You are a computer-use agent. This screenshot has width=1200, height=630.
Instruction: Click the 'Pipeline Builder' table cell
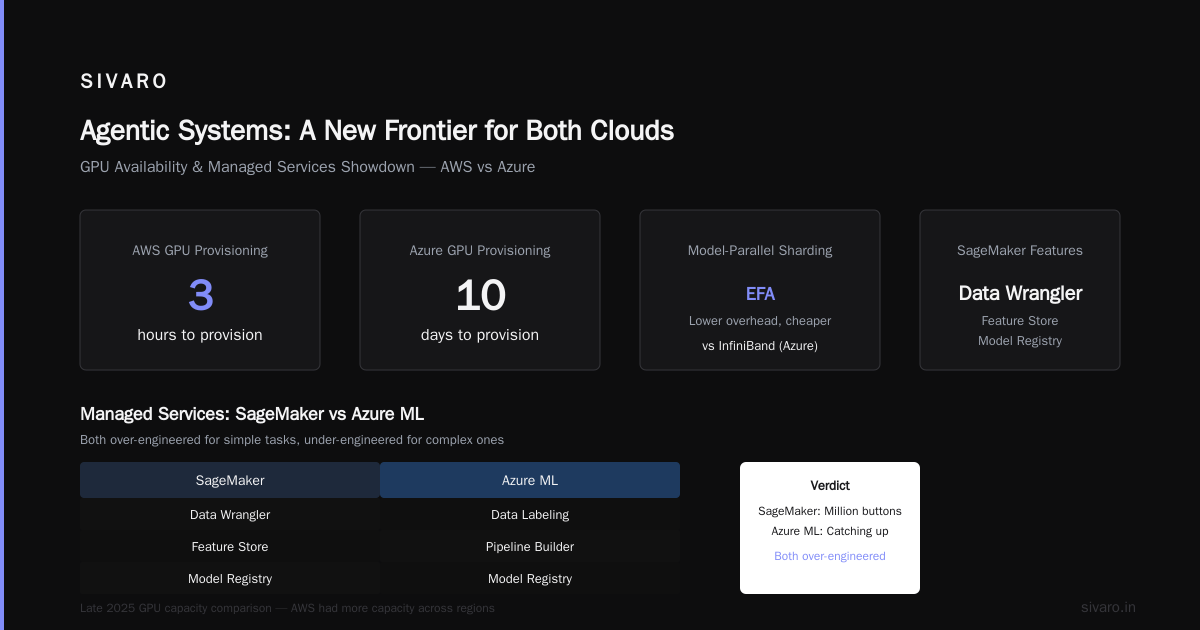tap(530, 547)
